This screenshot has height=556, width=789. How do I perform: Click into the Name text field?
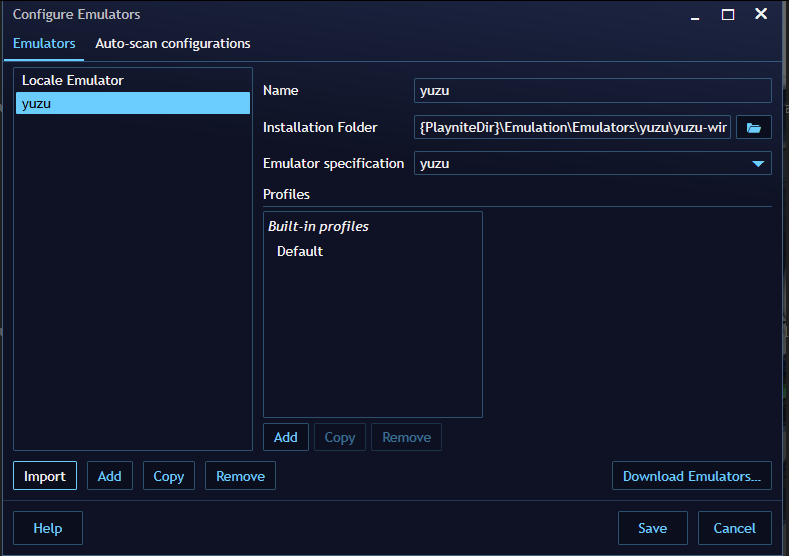point(592,91)
